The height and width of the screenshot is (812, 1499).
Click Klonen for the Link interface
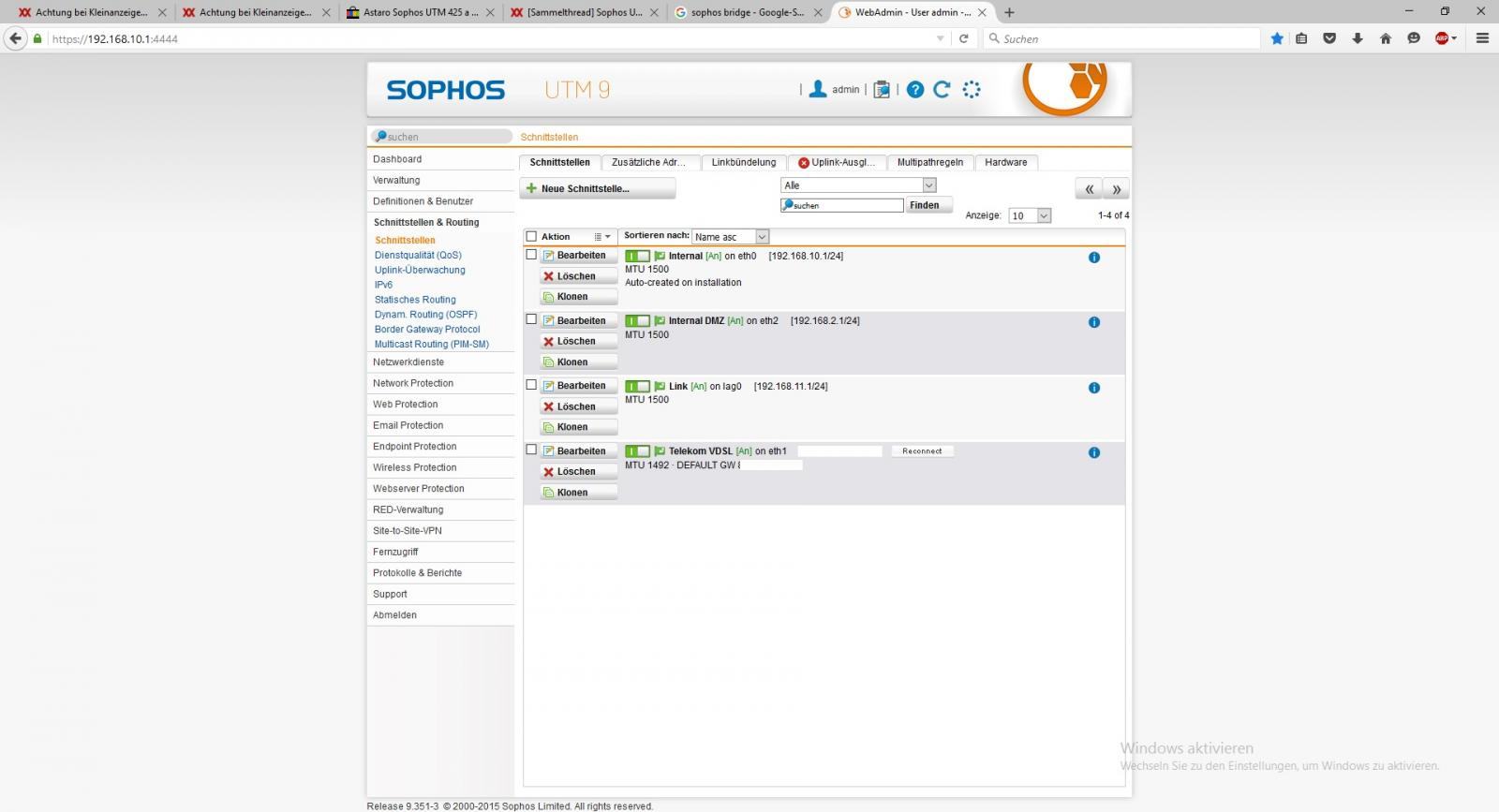tap(579, 427)
